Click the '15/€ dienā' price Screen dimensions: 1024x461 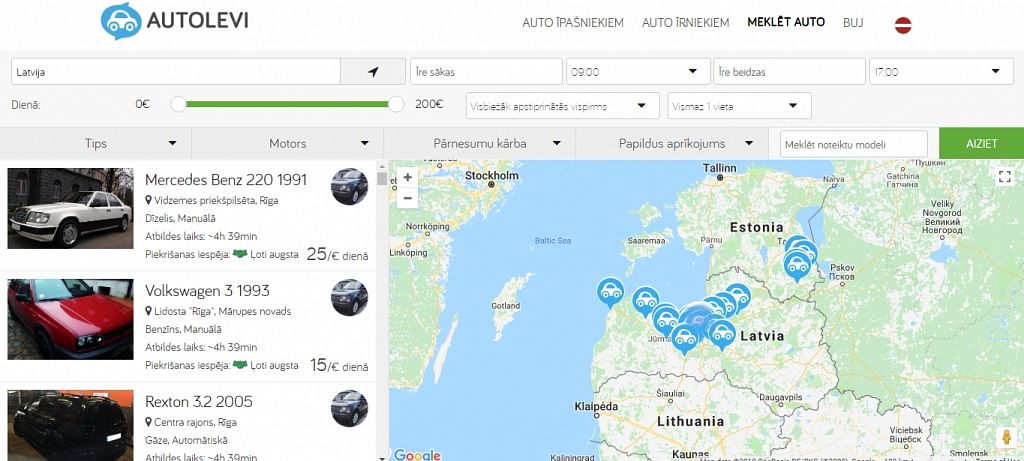(339, 366)
